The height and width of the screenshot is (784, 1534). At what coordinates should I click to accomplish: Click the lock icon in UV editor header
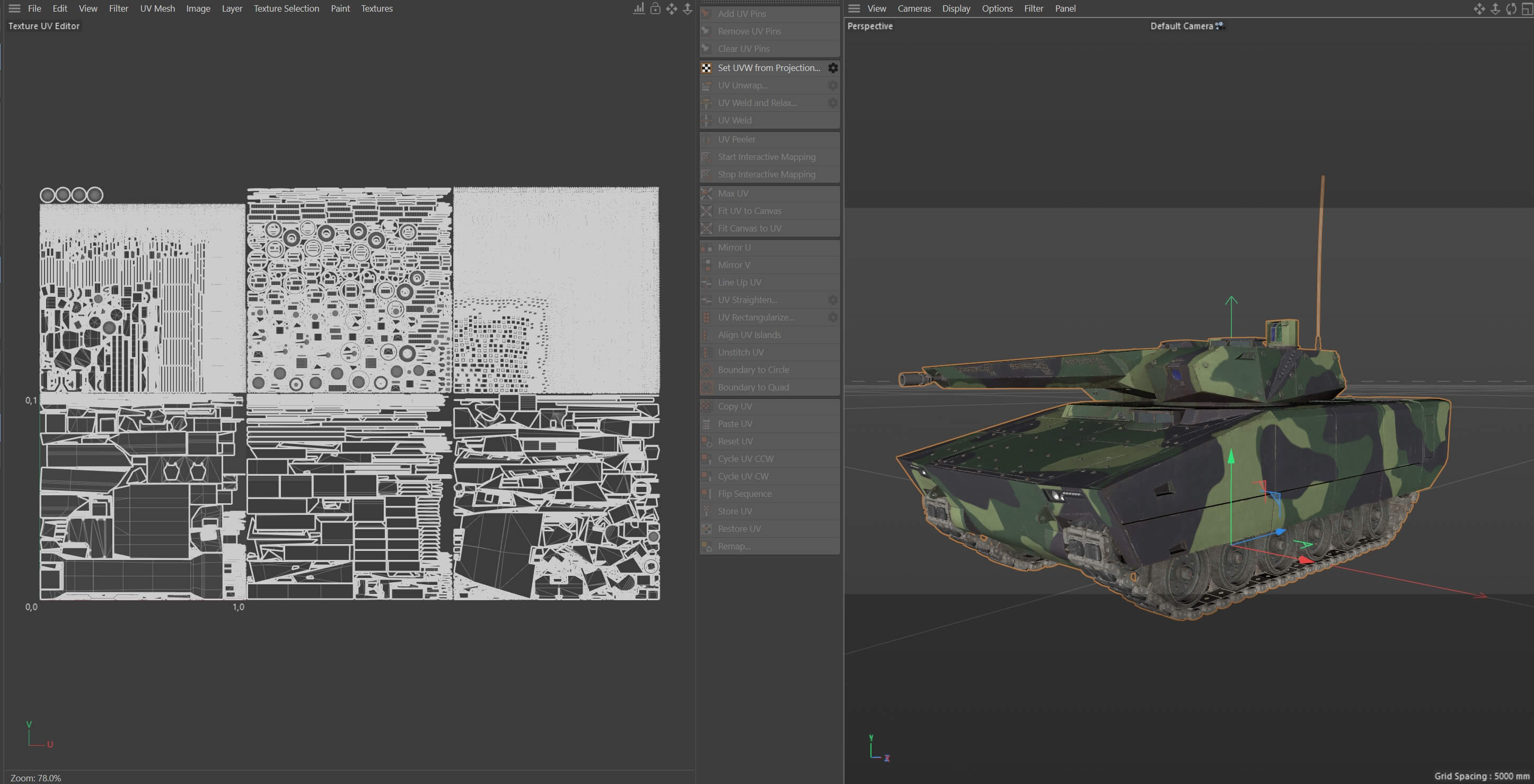coord(655,8)
